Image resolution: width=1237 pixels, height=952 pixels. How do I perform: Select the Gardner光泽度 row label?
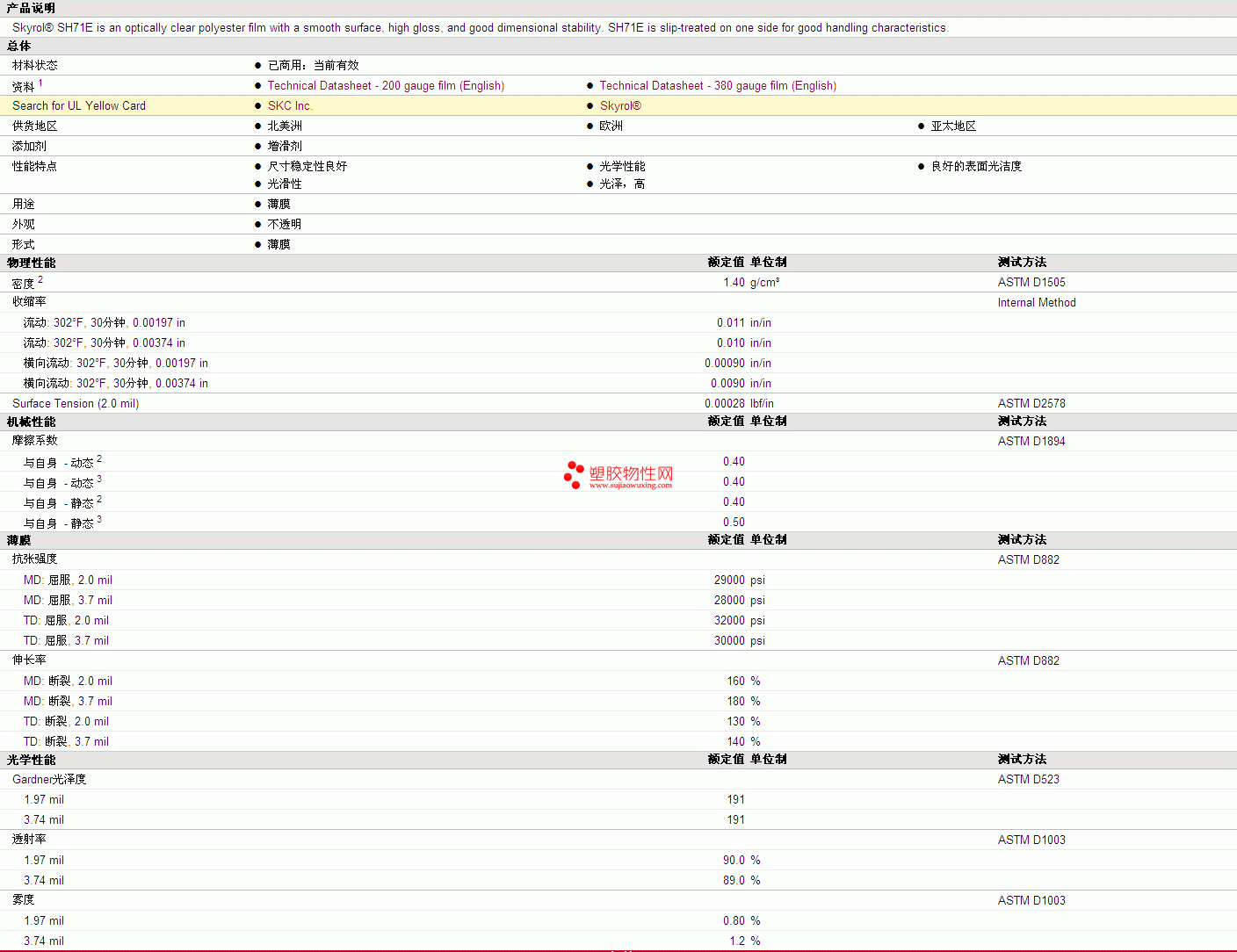coord(49,779)
